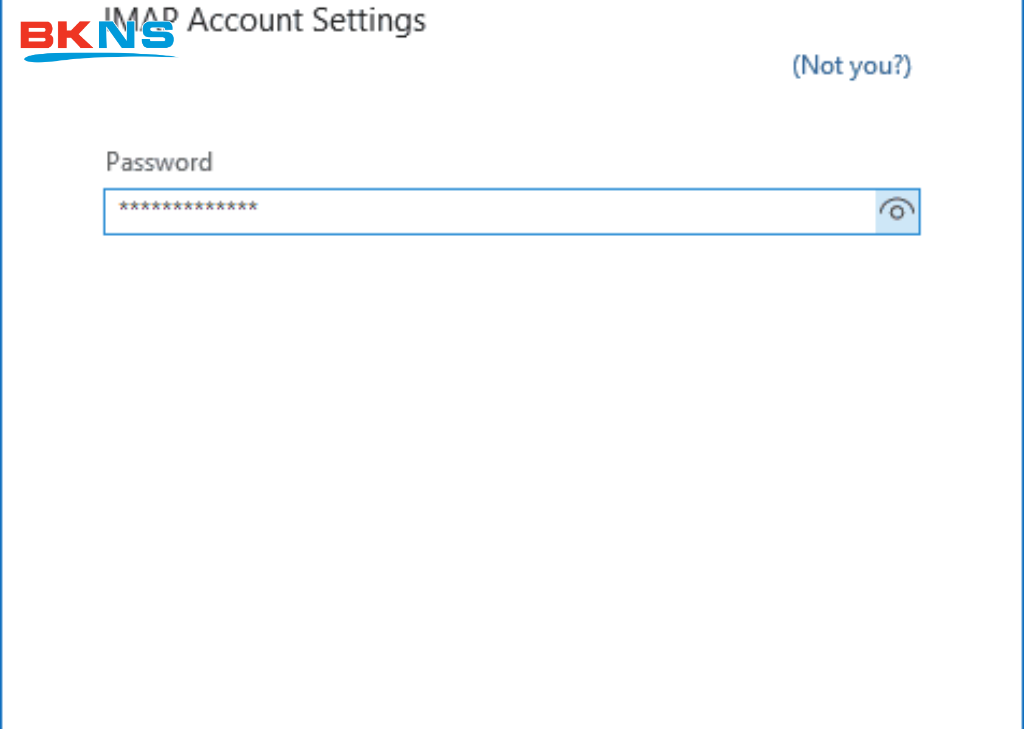The height and width of the screenshot is (729, 1024).
Task: Place cursor before the first password asterisk
Action: (117, 209)
